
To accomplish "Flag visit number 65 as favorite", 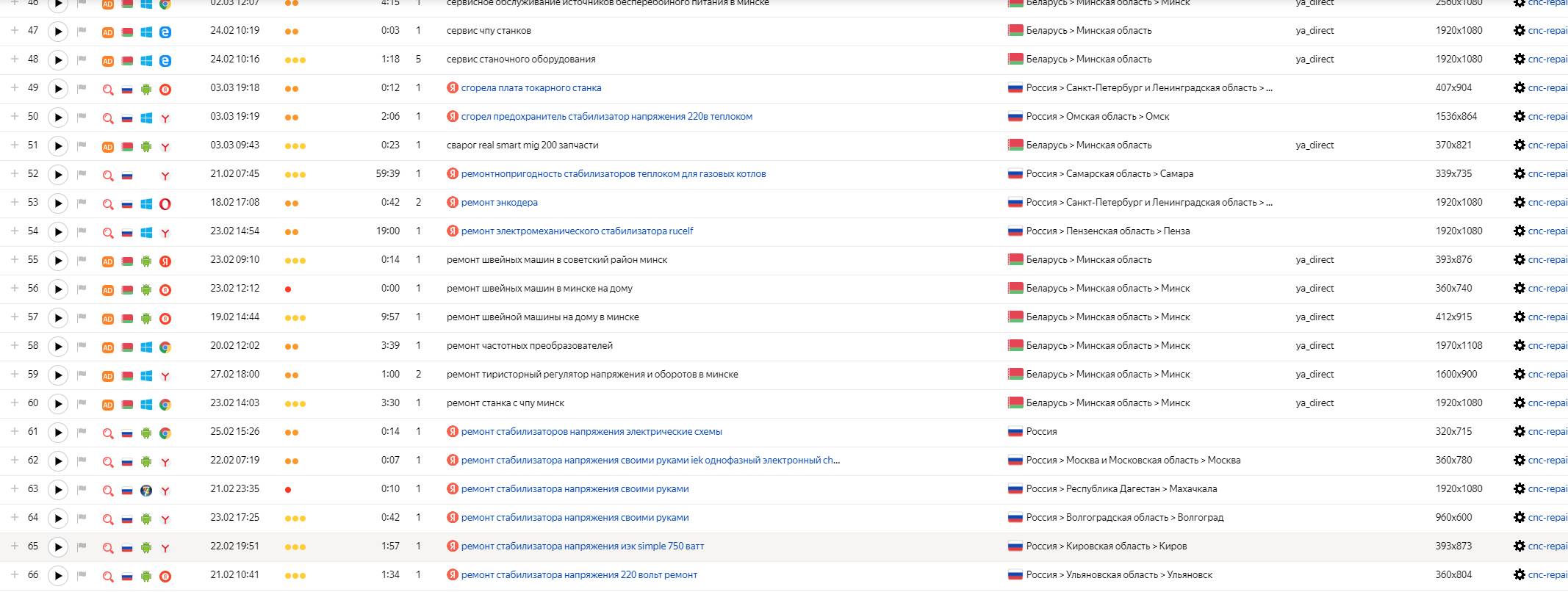I will 82,547.
